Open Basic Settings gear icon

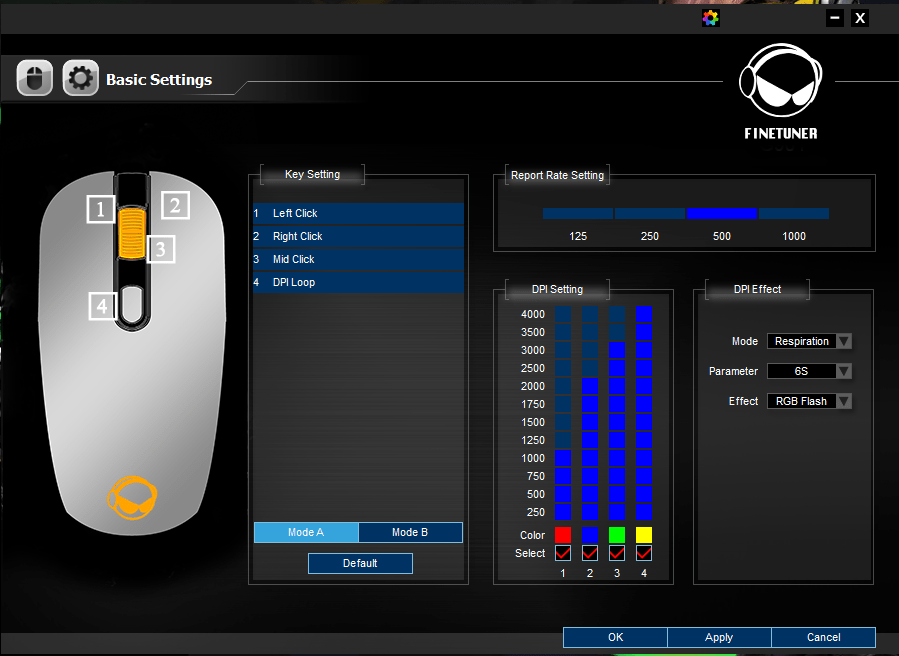point(81,78)
